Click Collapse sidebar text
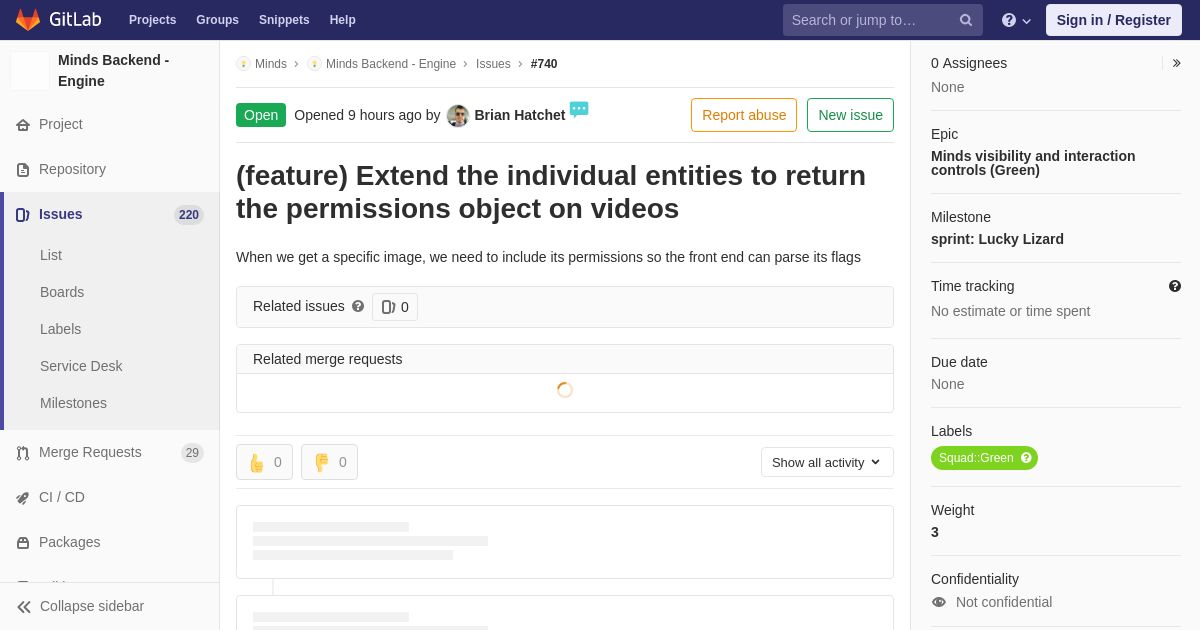This screenshot has height=630, width=1200. 92,606
